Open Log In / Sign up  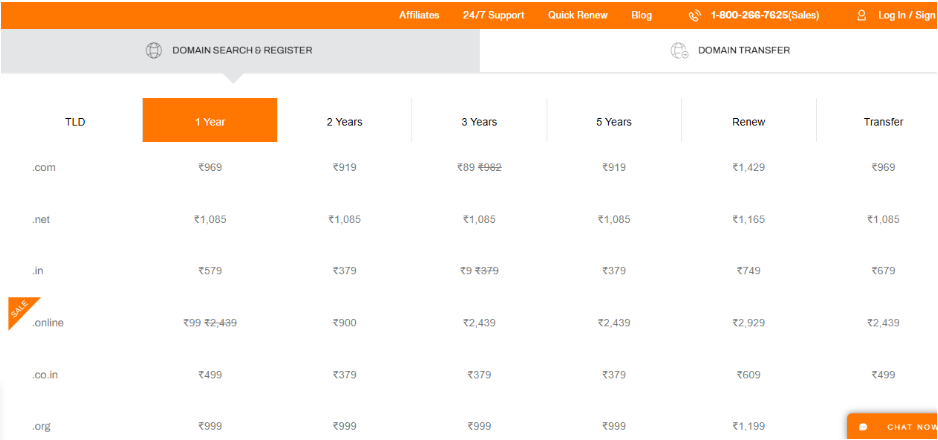tap(906, 16)
